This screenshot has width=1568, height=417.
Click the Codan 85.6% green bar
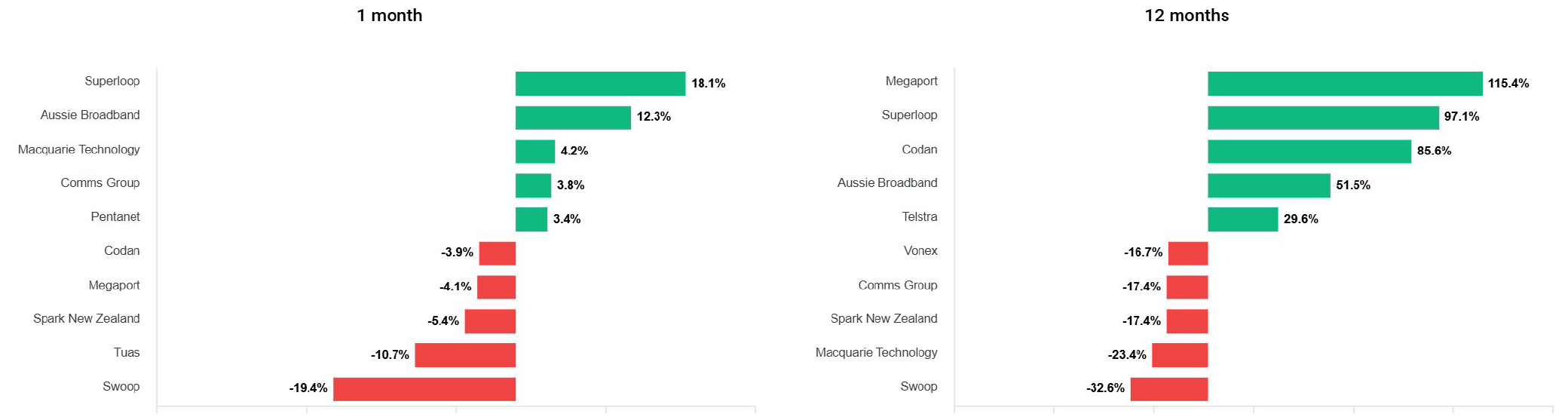[1309, 152]
